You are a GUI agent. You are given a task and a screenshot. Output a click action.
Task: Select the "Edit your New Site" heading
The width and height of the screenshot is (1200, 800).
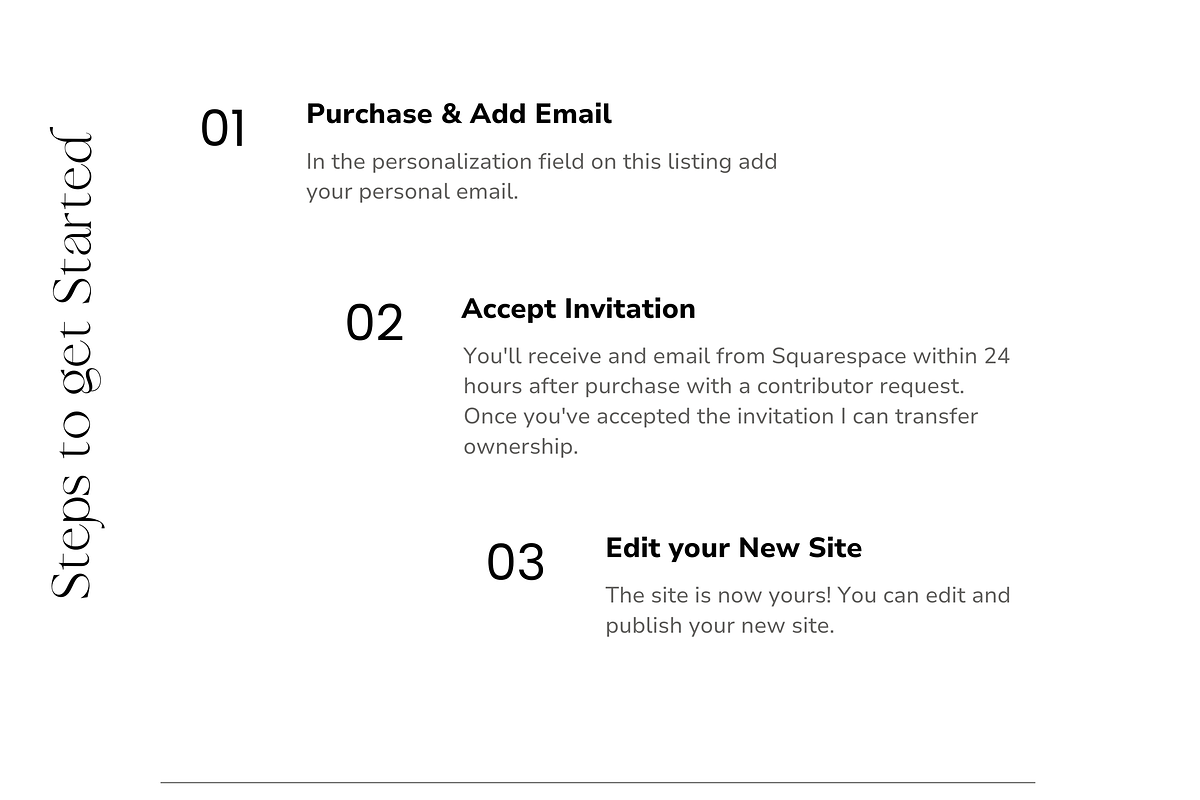pos(733,548)
